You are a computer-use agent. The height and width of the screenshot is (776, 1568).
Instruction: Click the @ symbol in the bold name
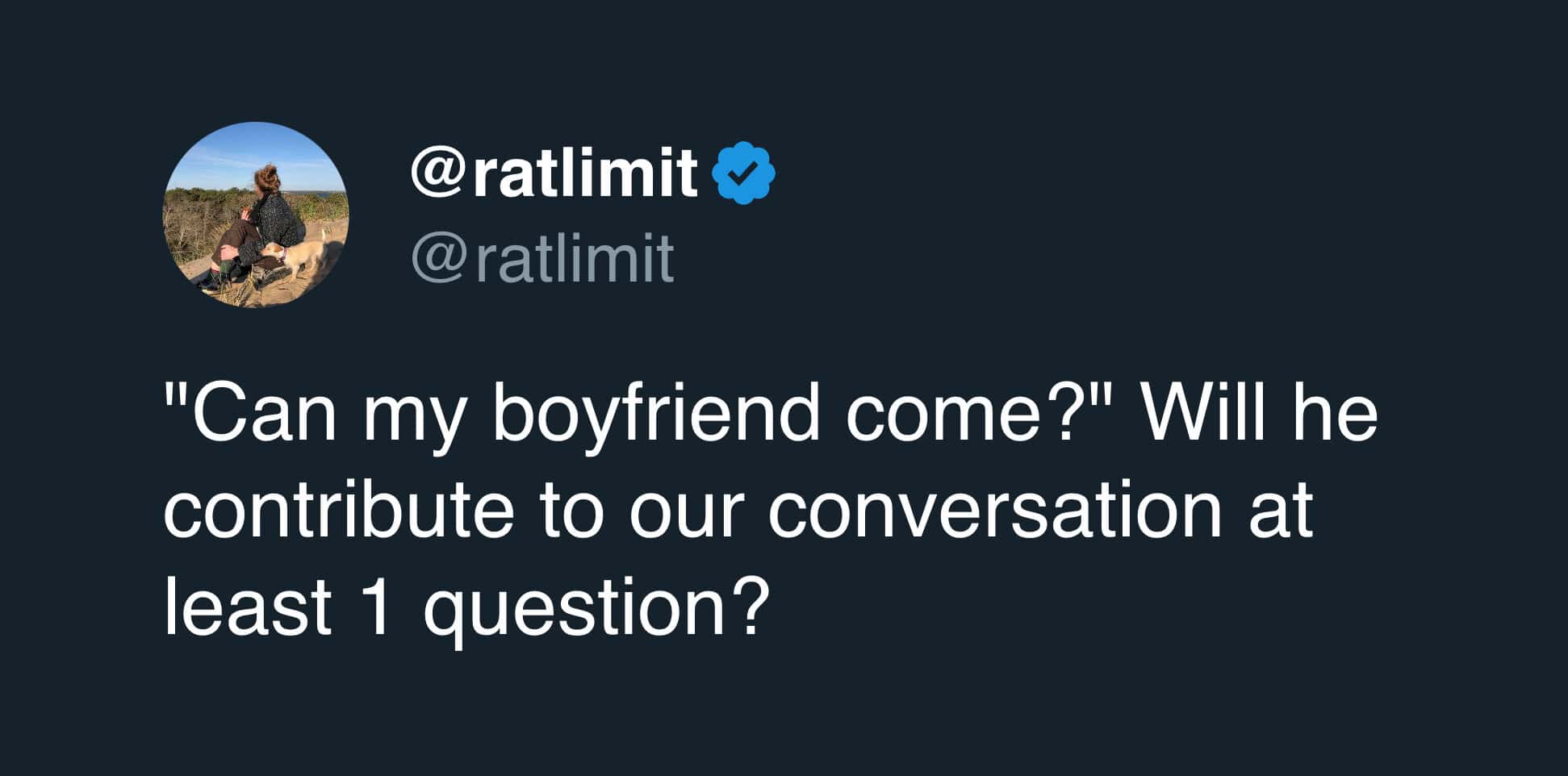point(439,173)
